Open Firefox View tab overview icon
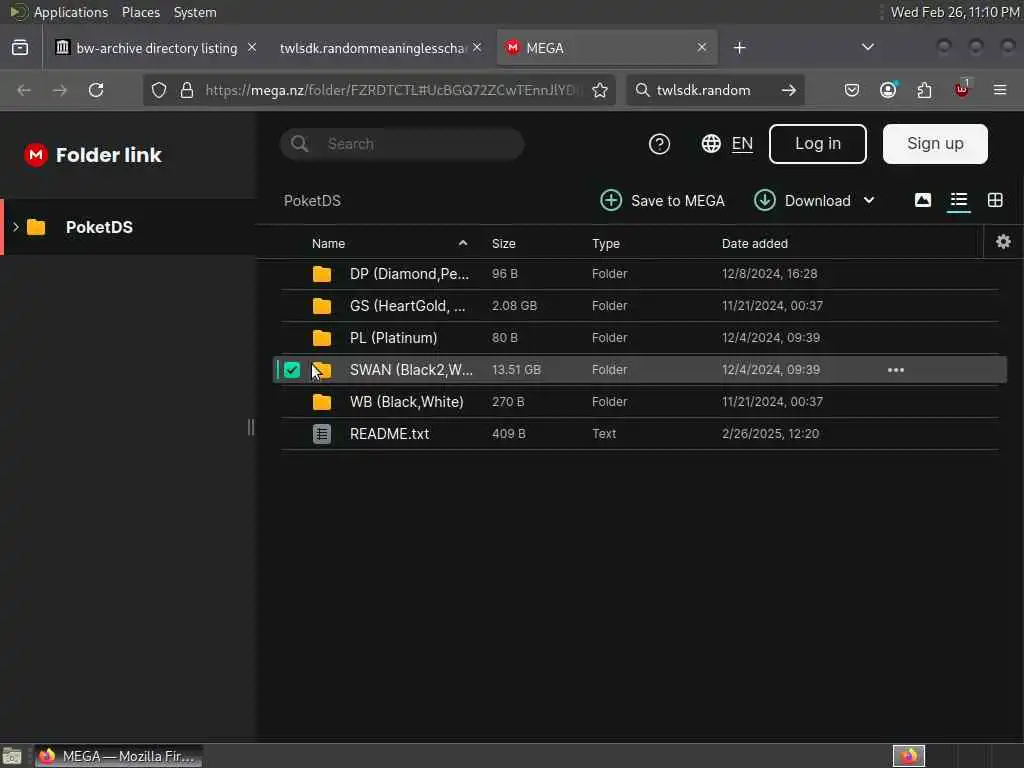 tap(20, 48)
